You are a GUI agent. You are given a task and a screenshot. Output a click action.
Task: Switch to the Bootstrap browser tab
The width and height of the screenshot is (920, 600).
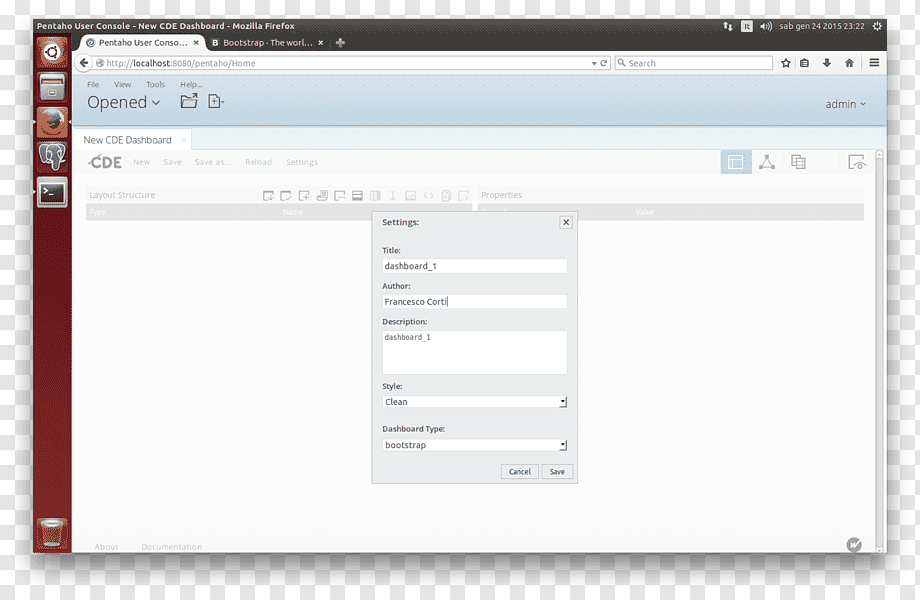(268, 43)
